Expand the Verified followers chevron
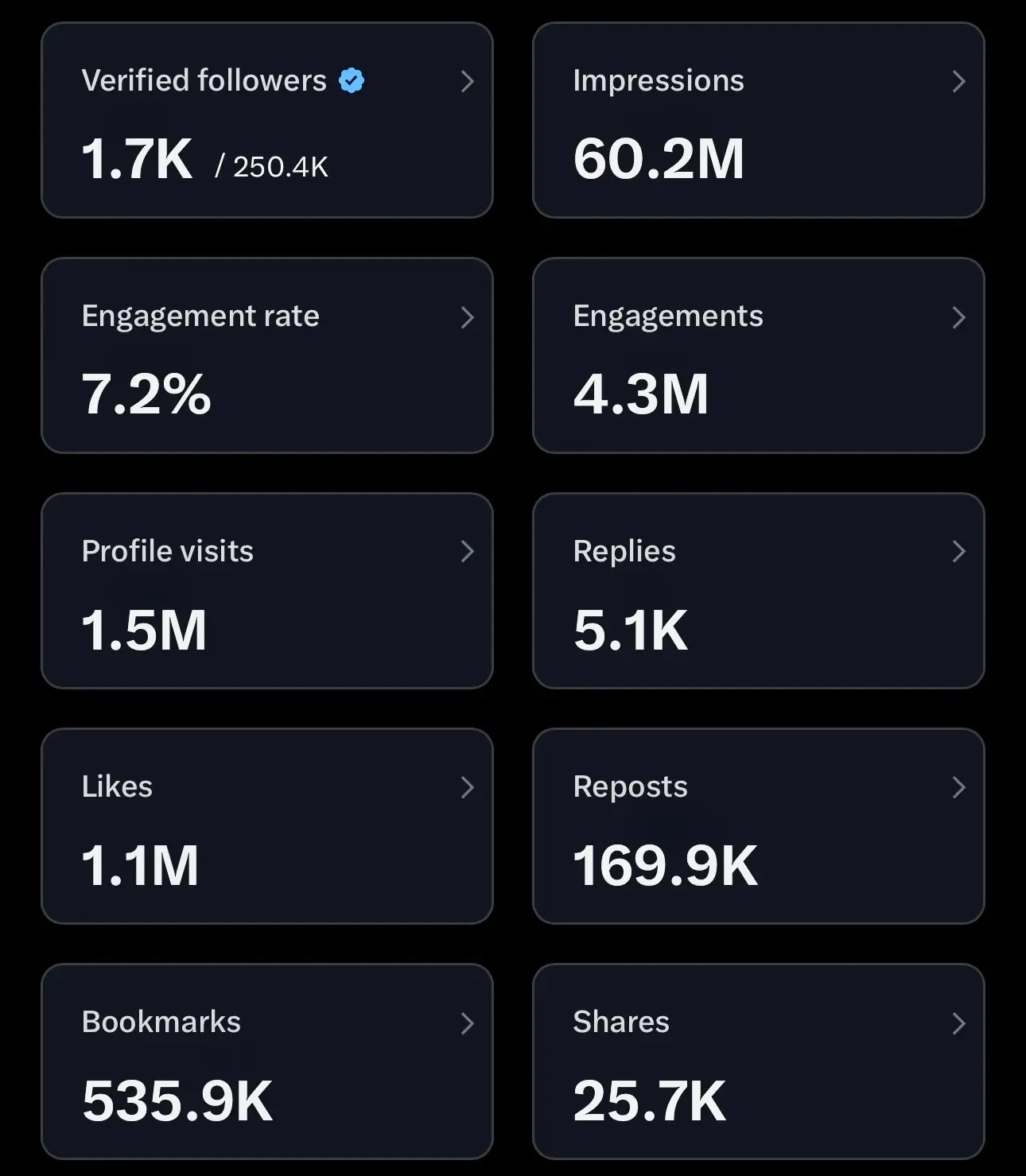This screenshot has height=1176, width=1026. coord(468,81)
